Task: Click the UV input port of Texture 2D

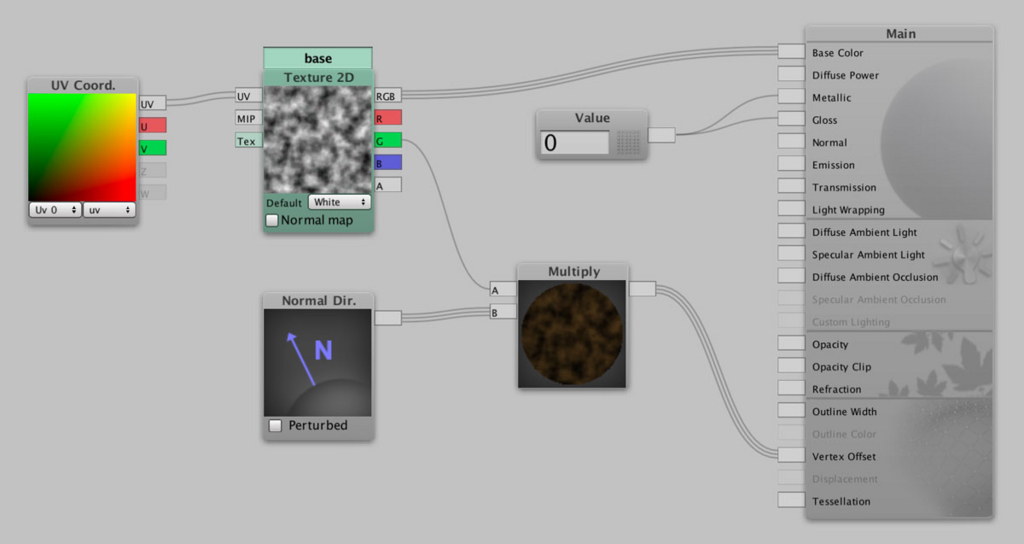Action: [x=249, y=96]
